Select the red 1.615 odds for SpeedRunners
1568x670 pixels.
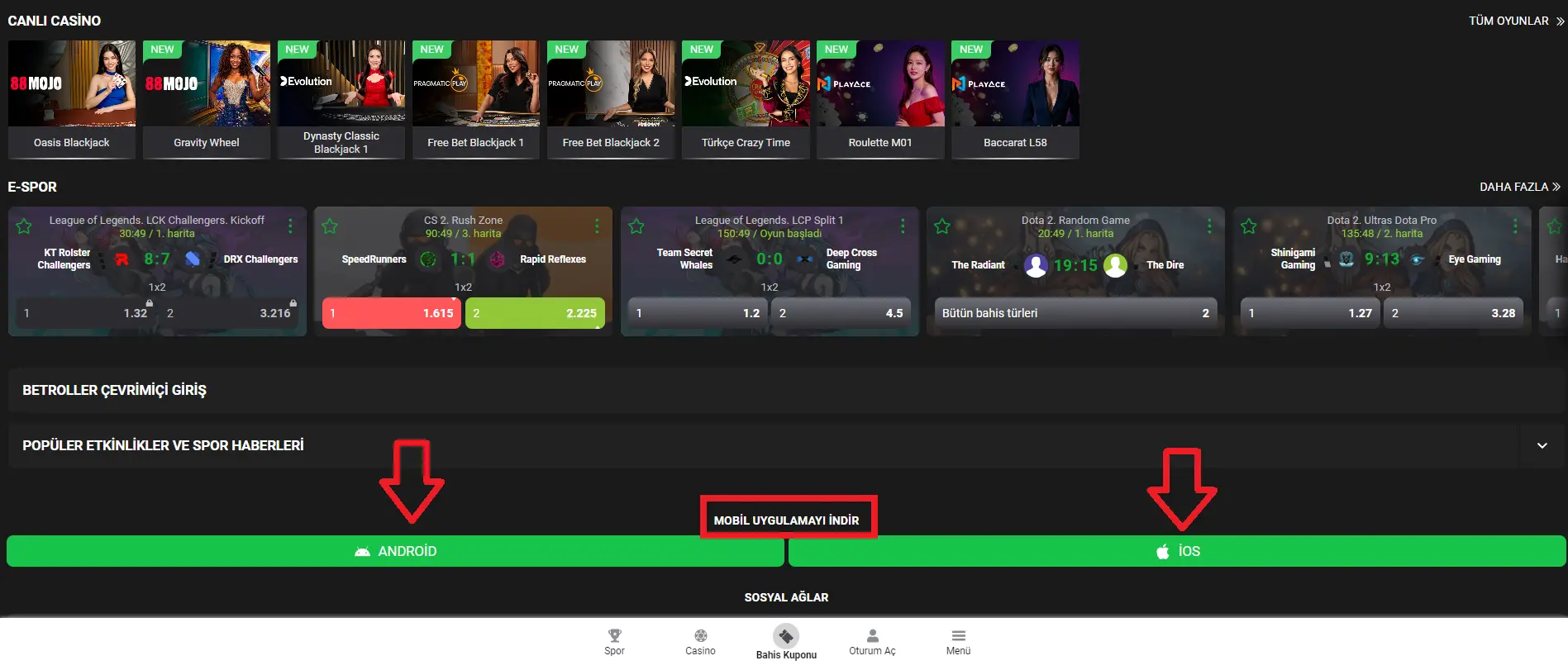[392, 313]
